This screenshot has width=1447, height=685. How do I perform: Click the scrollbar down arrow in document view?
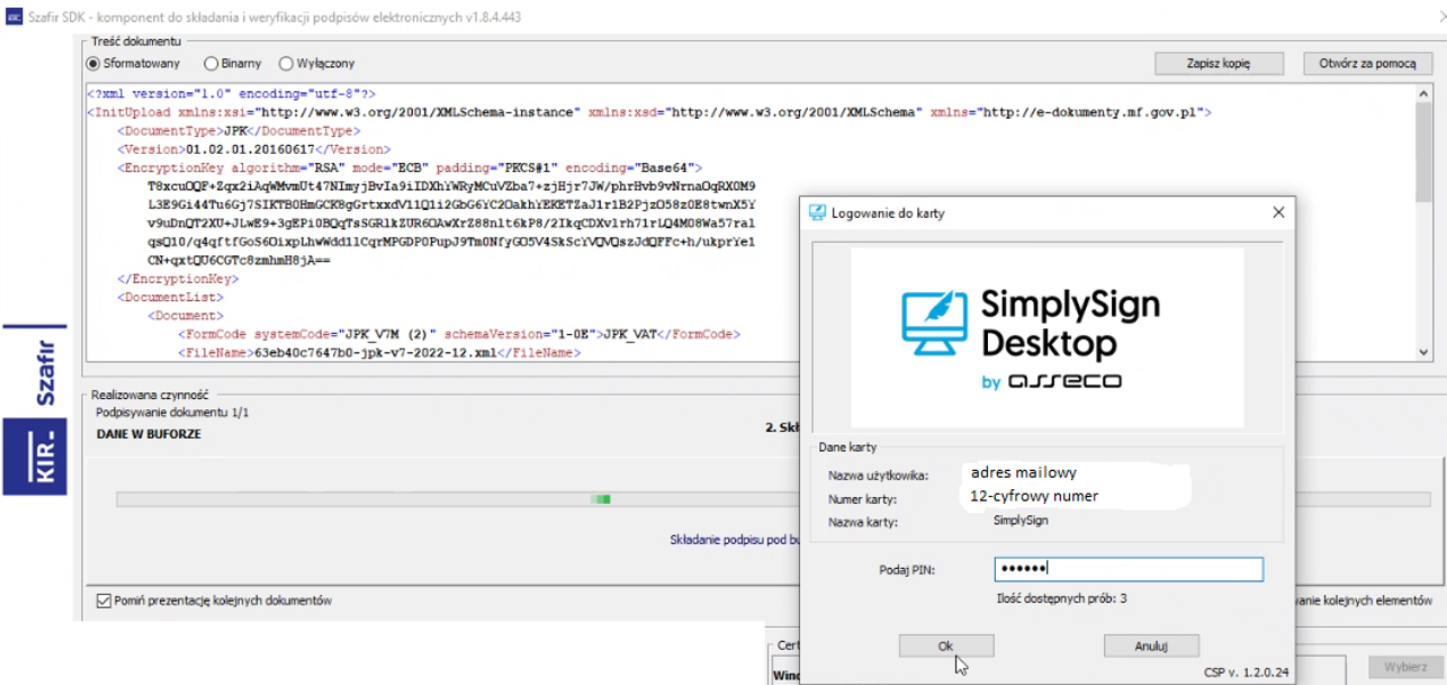[x=1424, y=352]
